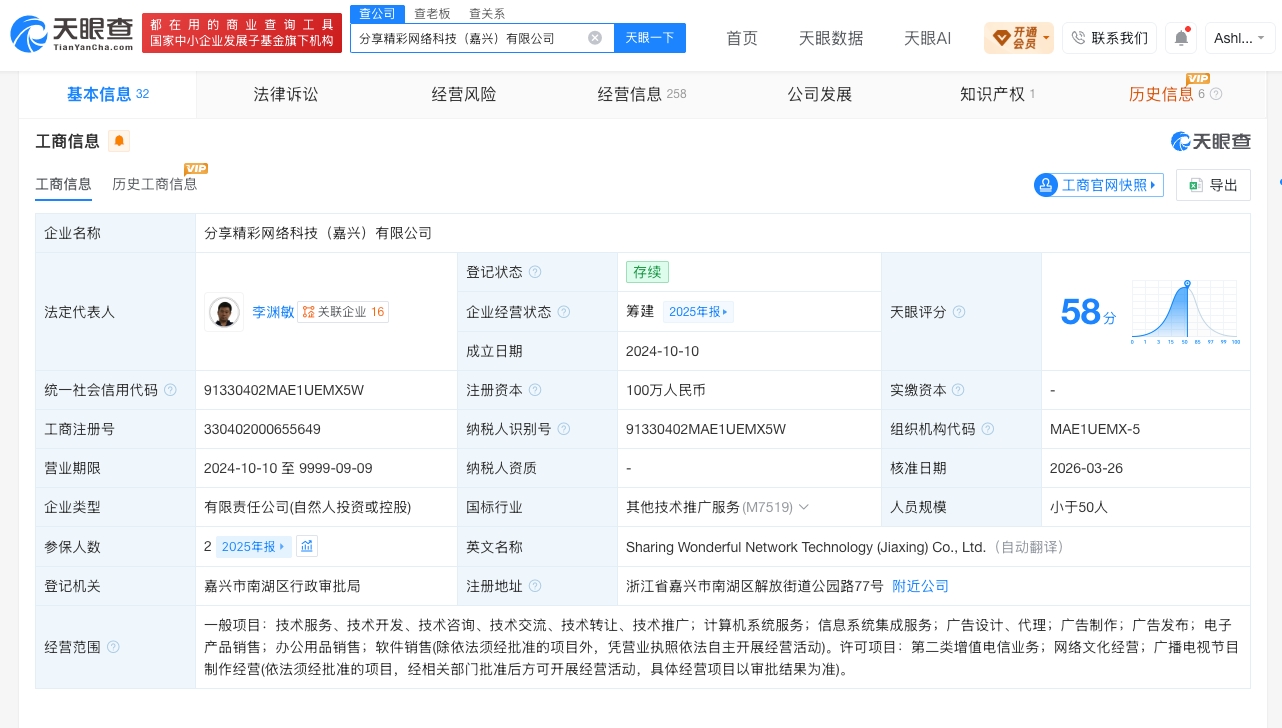
Task: Click help icon next to 经营范围
Action: 113,647
